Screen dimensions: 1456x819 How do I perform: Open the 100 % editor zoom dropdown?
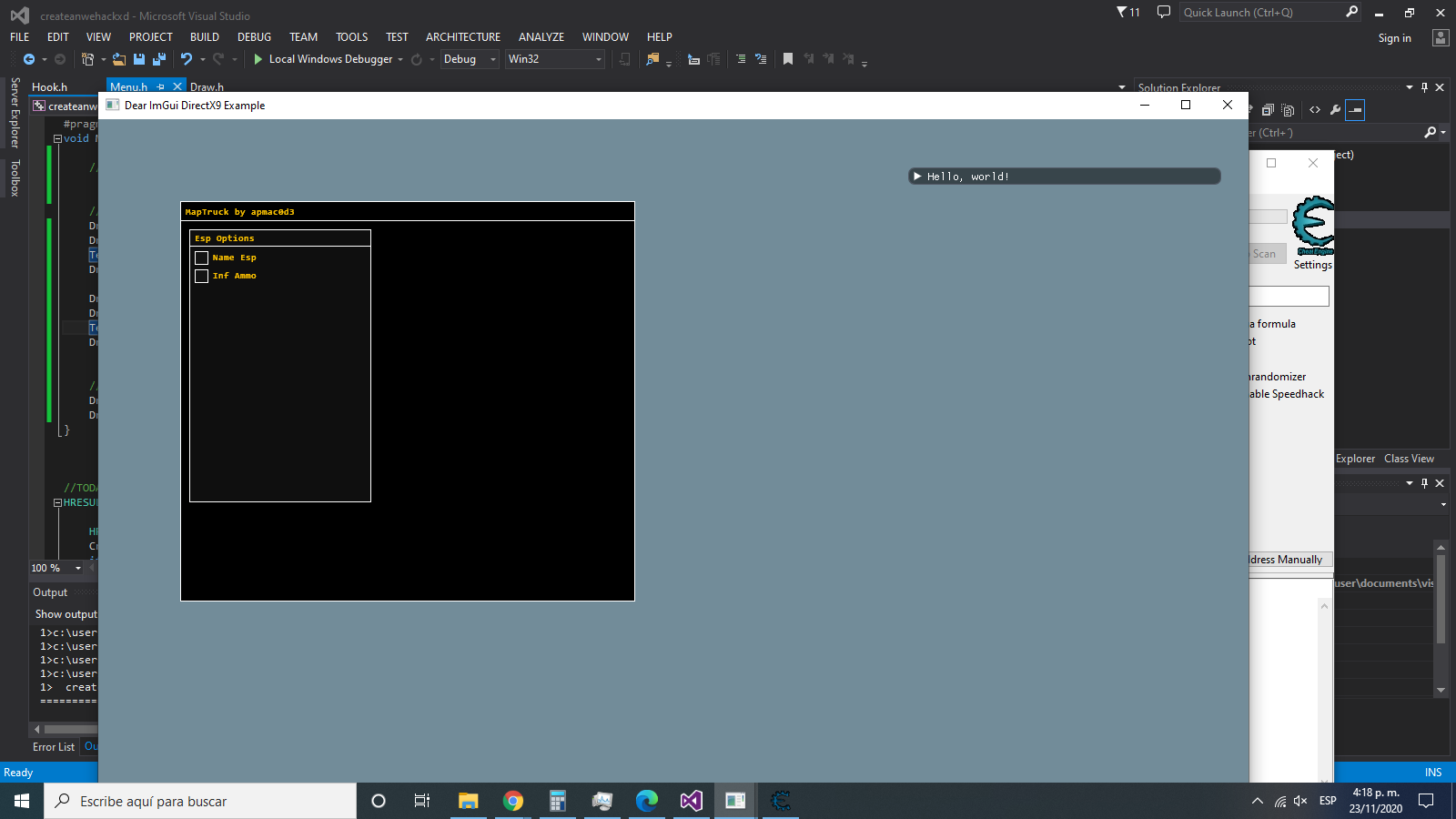click(x=78, y=568)
